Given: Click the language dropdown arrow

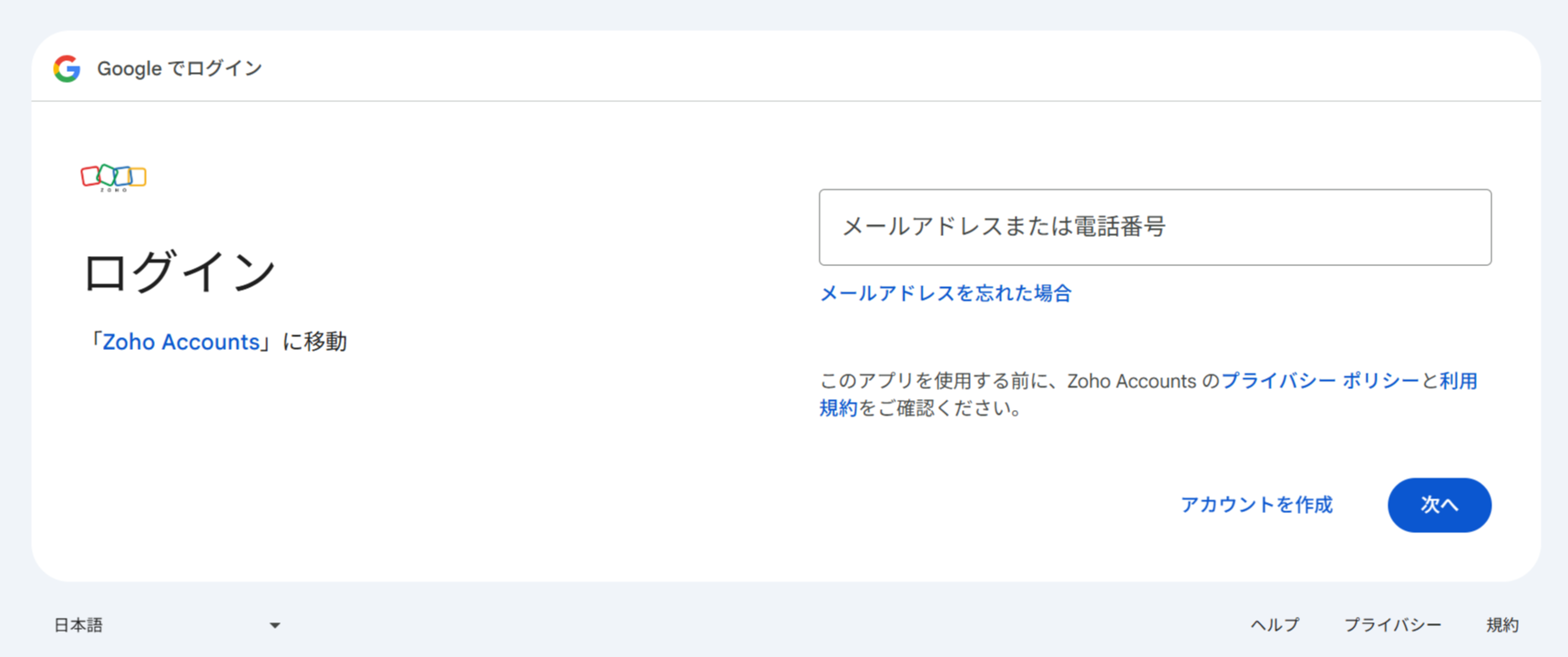Looking at the screenshot, I should coord(274,625).
